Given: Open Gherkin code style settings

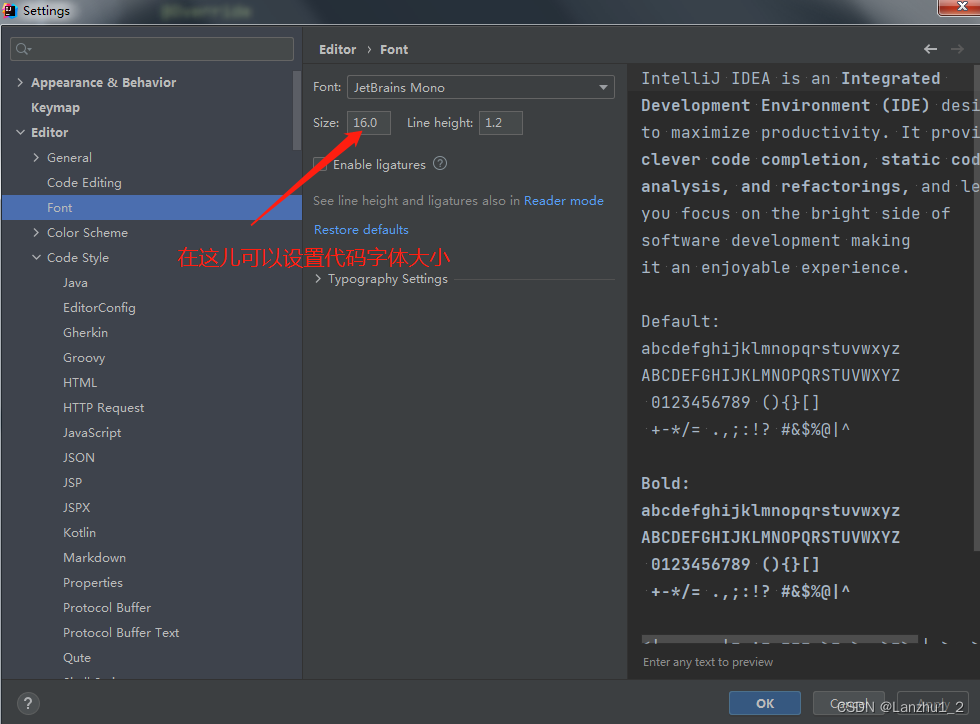Looking at the screenshot, I should pyautogui.click(x=86, y=333).
